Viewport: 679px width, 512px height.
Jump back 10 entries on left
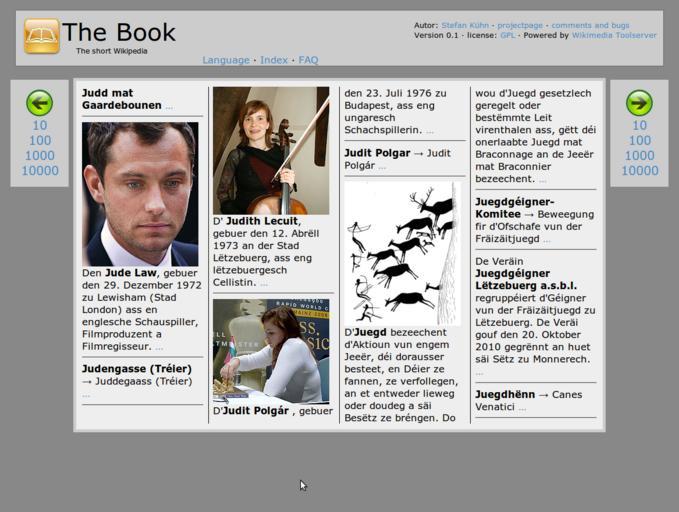point(39,126)
